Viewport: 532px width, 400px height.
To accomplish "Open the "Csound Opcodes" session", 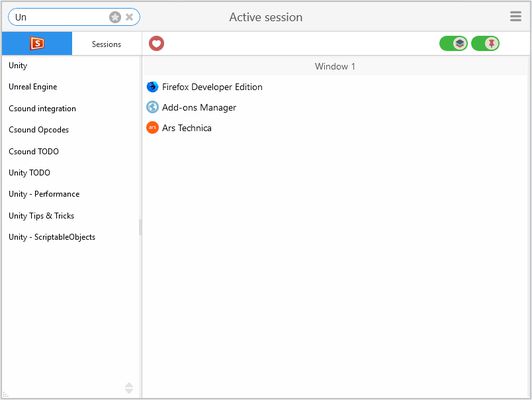I will coord(71,130).
